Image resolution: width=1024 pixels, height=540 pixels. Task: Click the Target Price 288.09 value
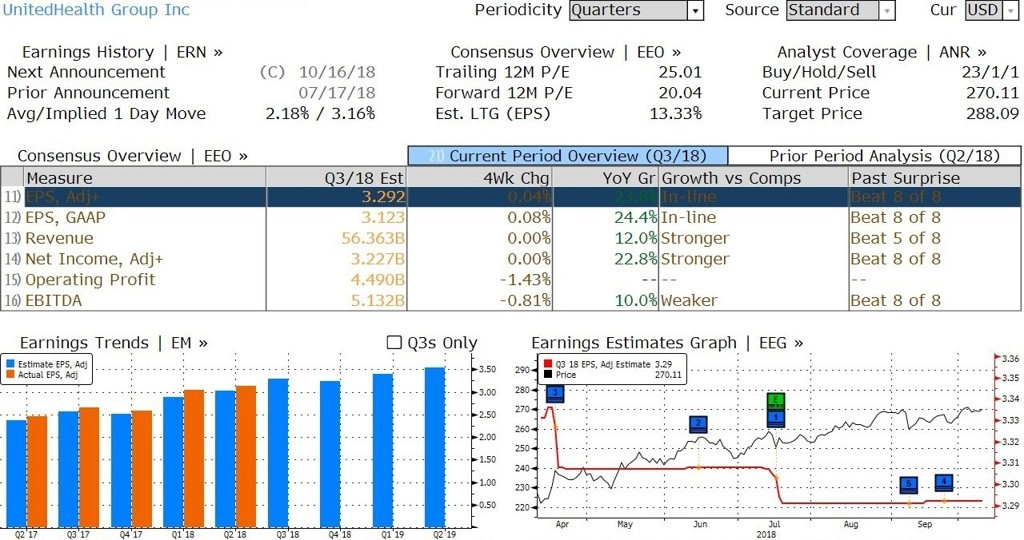pyautogui.click(x=992, y=114)
